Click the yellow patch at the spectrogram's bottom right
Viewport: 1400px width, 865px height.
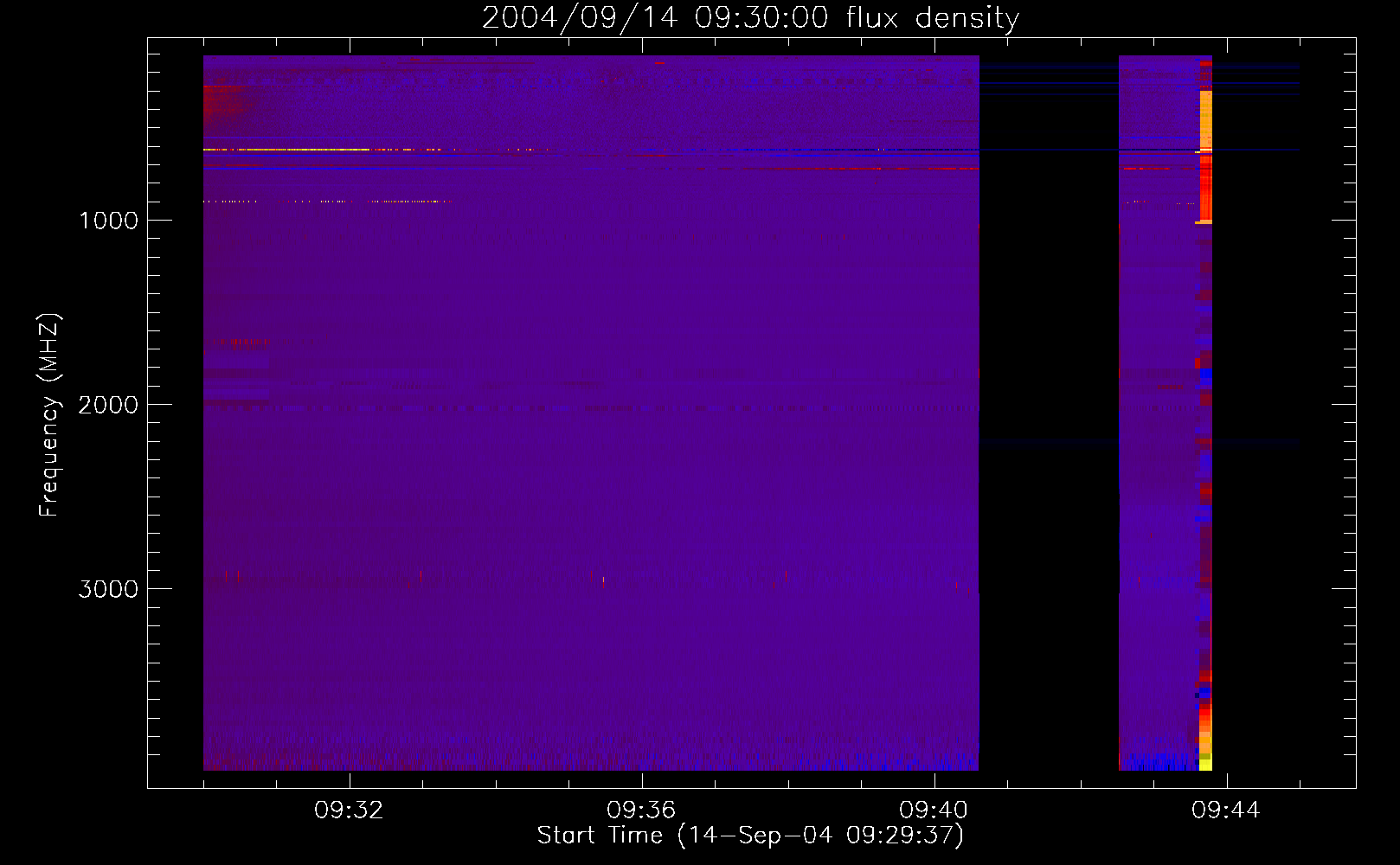(x=1205, y=764)
